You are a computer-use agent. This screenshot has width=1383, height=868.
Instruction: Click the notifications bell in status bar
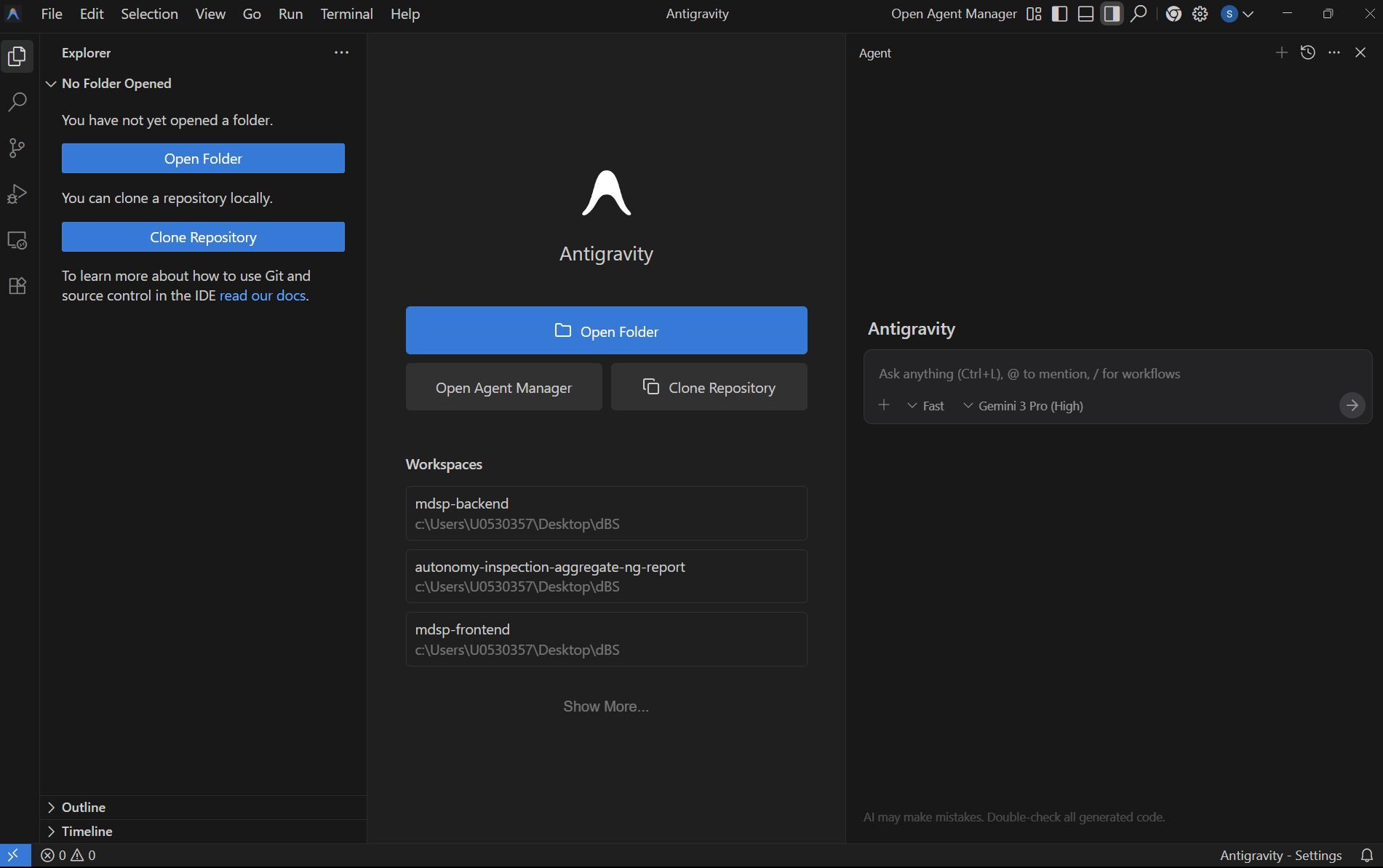(1366, 855)
